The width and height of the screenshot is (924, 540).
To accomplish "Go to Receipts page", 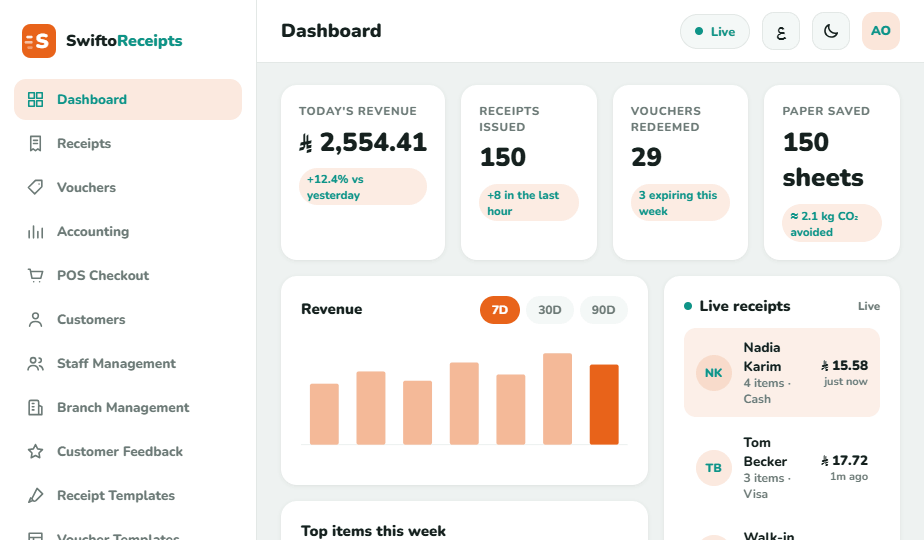I will tap(128, 143).
